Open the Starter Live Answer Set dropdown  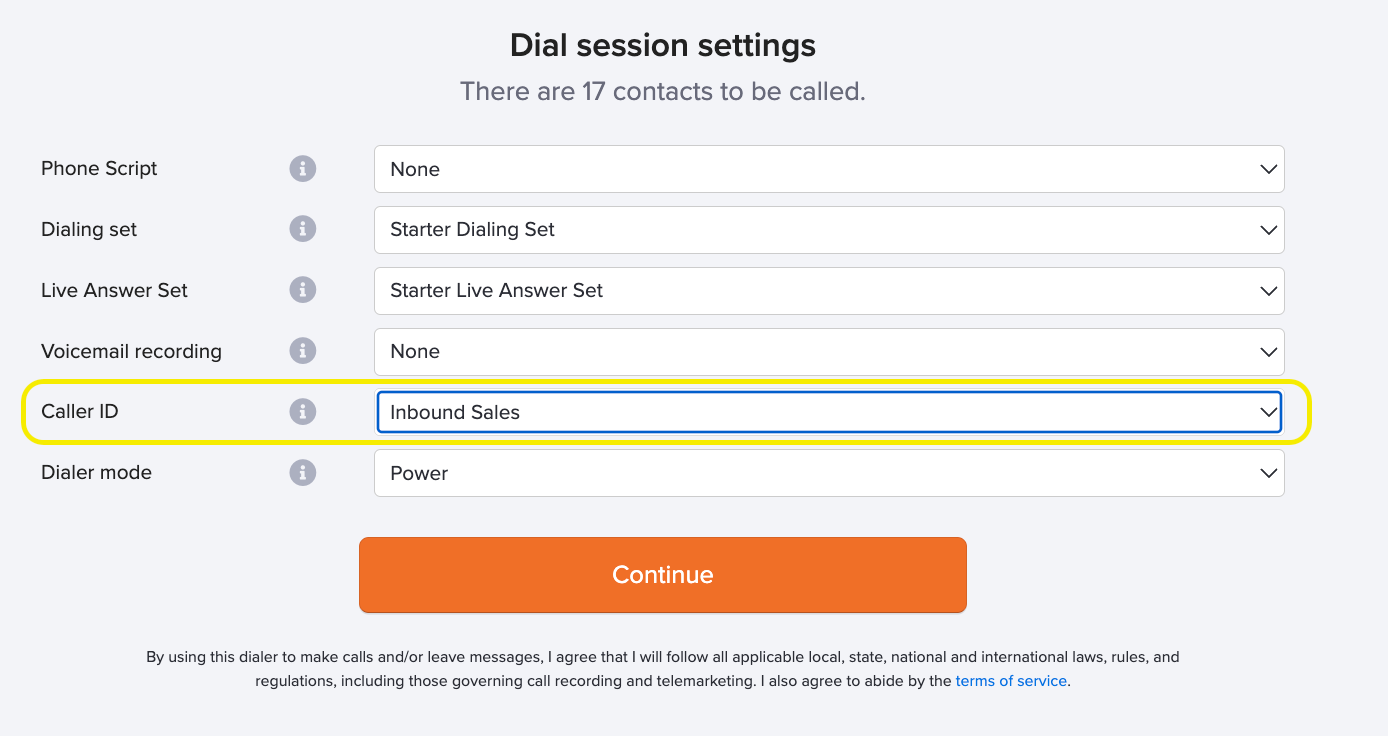[829, 291]
